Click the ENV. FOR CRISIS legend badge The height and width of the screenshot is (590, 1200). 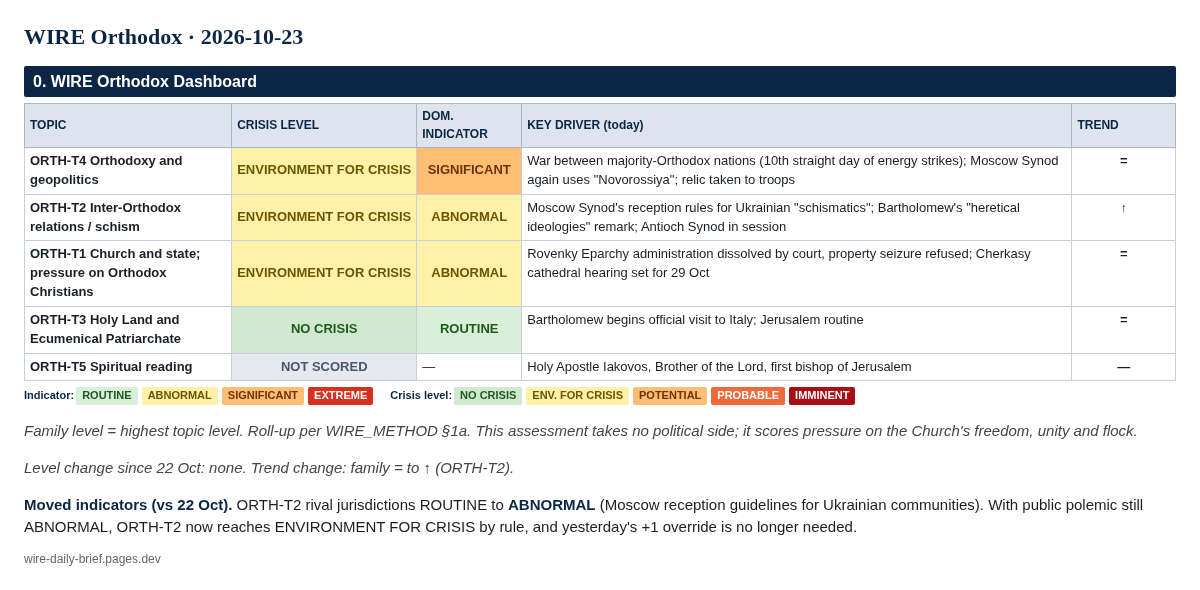click(x=577, y=396)
